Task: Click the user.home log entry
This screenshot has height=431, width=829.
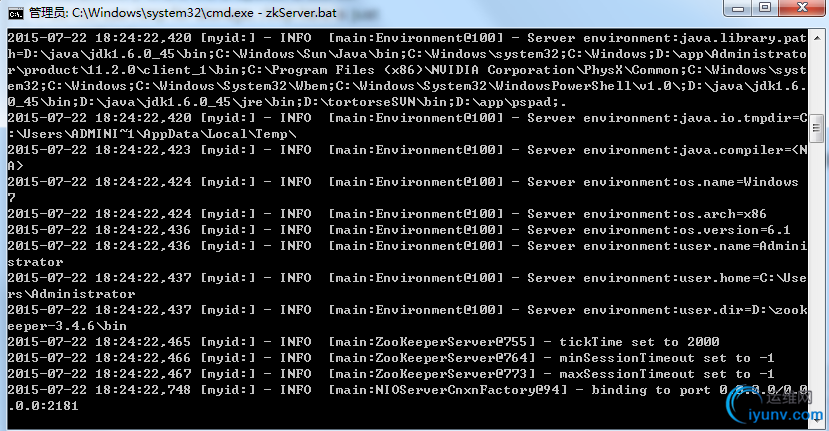Action: pyautogui.click(x=407, y=278)
